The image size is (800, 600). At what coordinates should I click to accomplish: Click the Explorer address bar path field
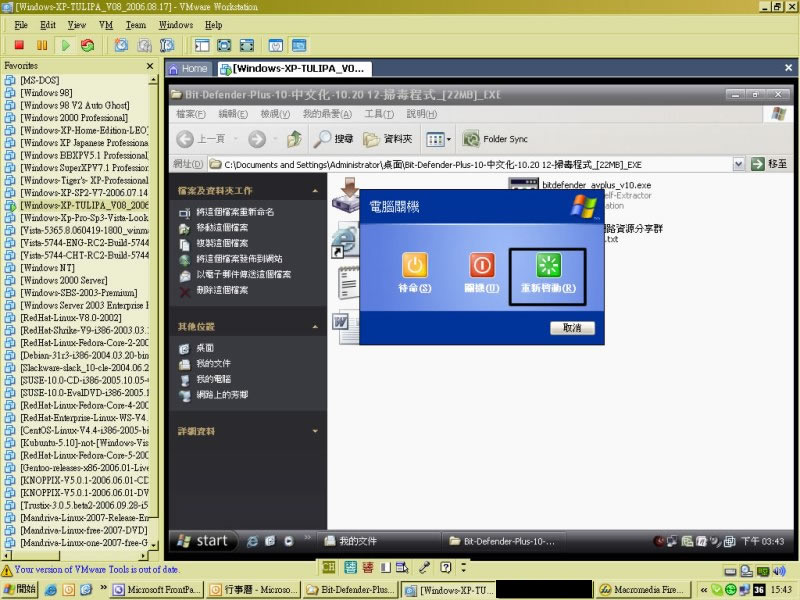pos(469,164)
